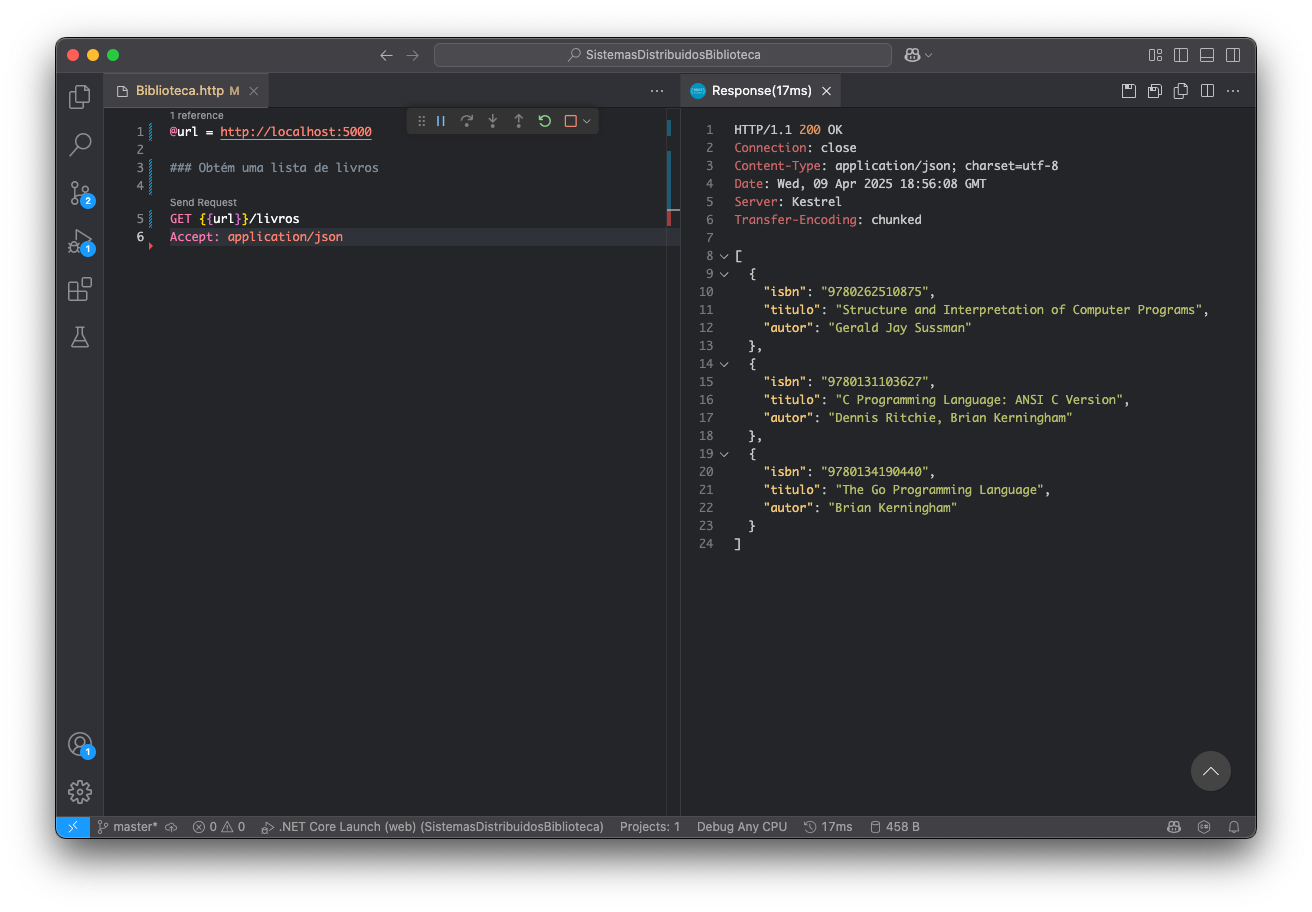
Task: Open the dropdown arrow beside debug stop button
Action: coord(587,121)
